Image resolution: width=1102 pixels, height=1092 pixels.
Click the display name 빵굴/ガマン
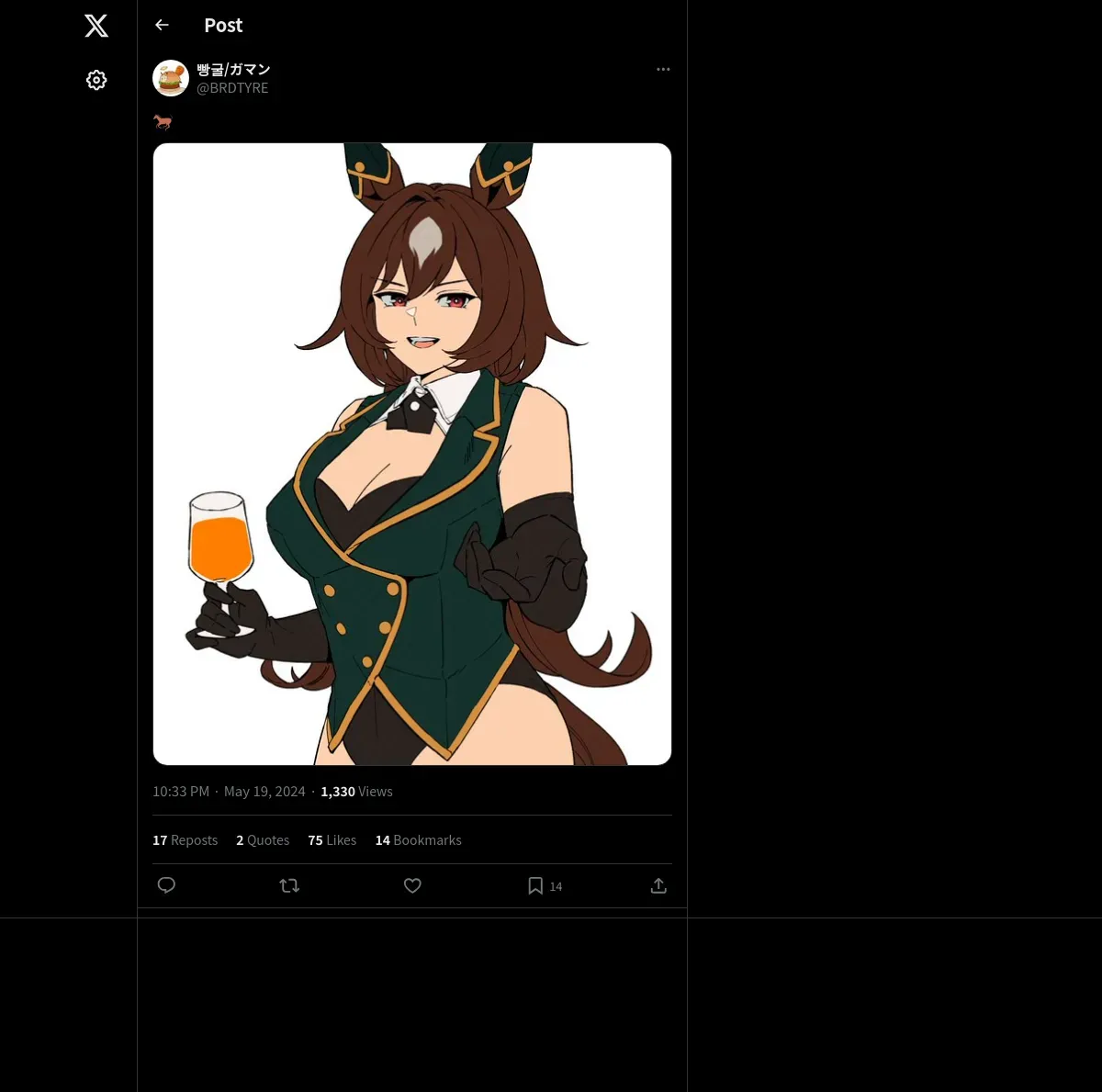point(233,70)
